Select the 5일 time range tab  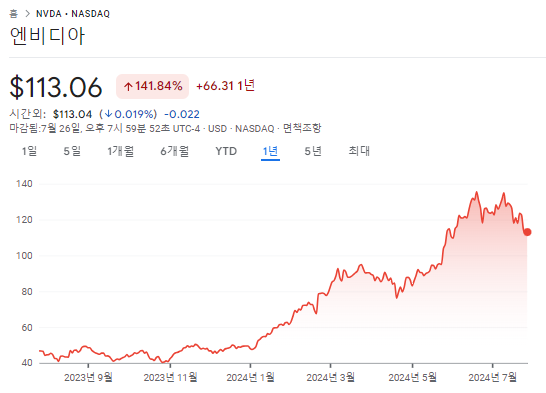tap(72, 151)
